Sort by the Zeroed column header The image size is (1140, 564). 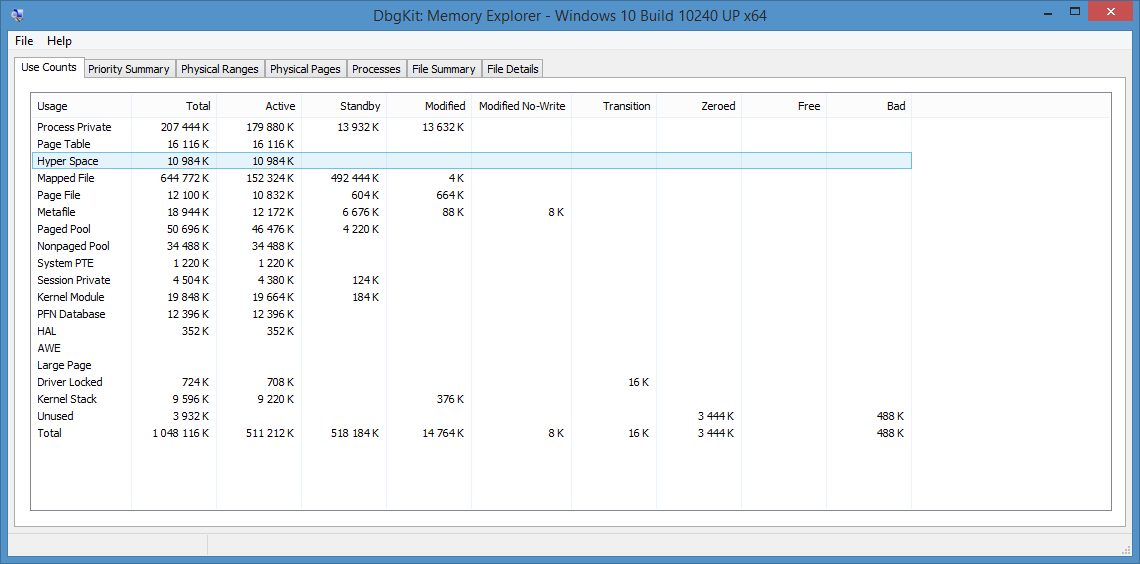pyautogui.click(x=699, y=106)
